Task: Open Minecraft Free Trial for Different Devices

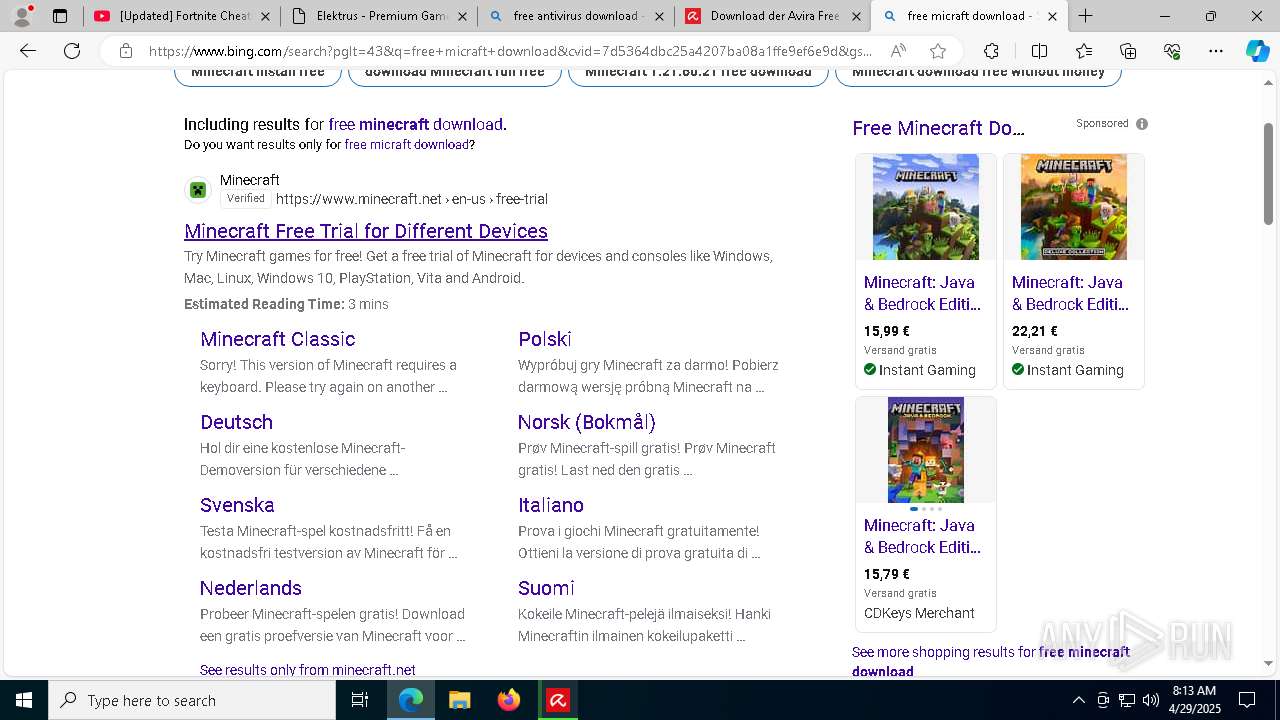Action: coord(366,231)
